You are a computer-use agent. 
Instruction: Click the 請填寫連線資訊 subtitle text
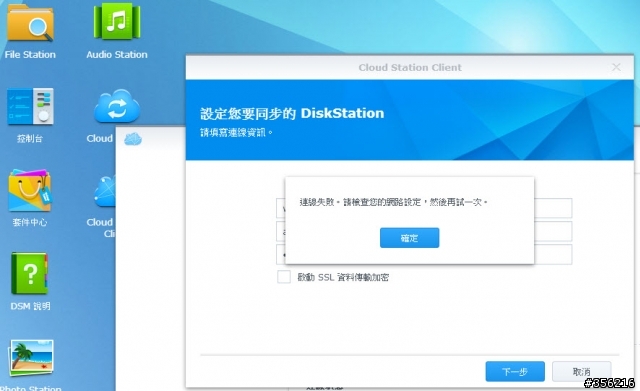tap(236, 132)
